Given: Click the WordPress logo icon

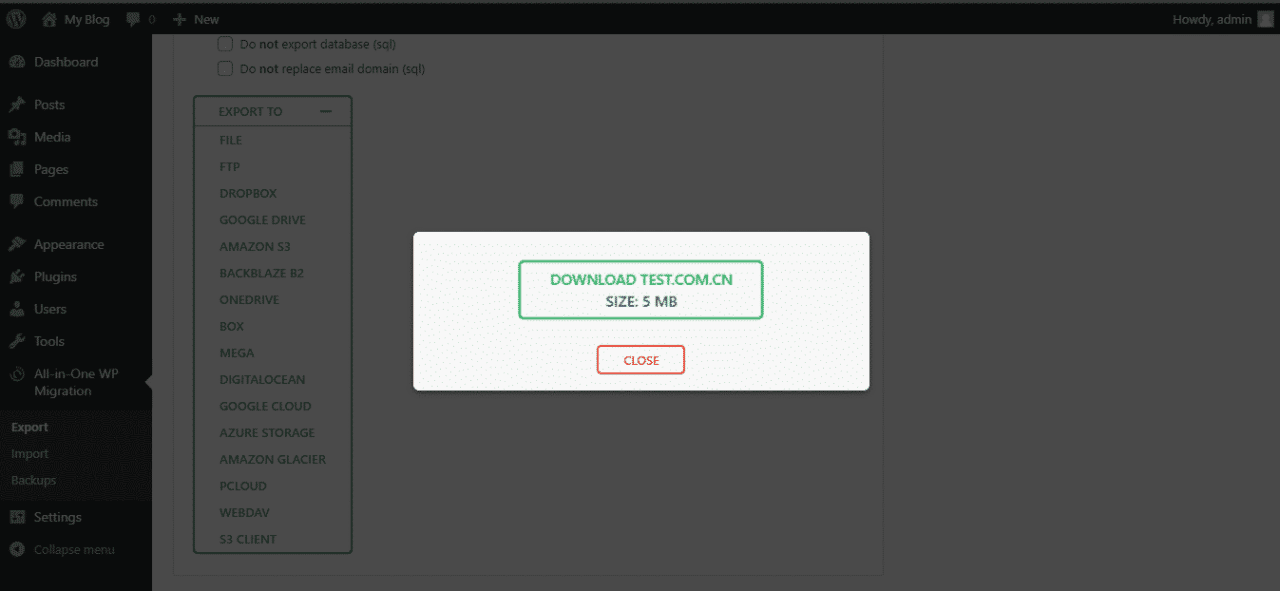Looking at the screenshot, I should [x=16, y=19].
